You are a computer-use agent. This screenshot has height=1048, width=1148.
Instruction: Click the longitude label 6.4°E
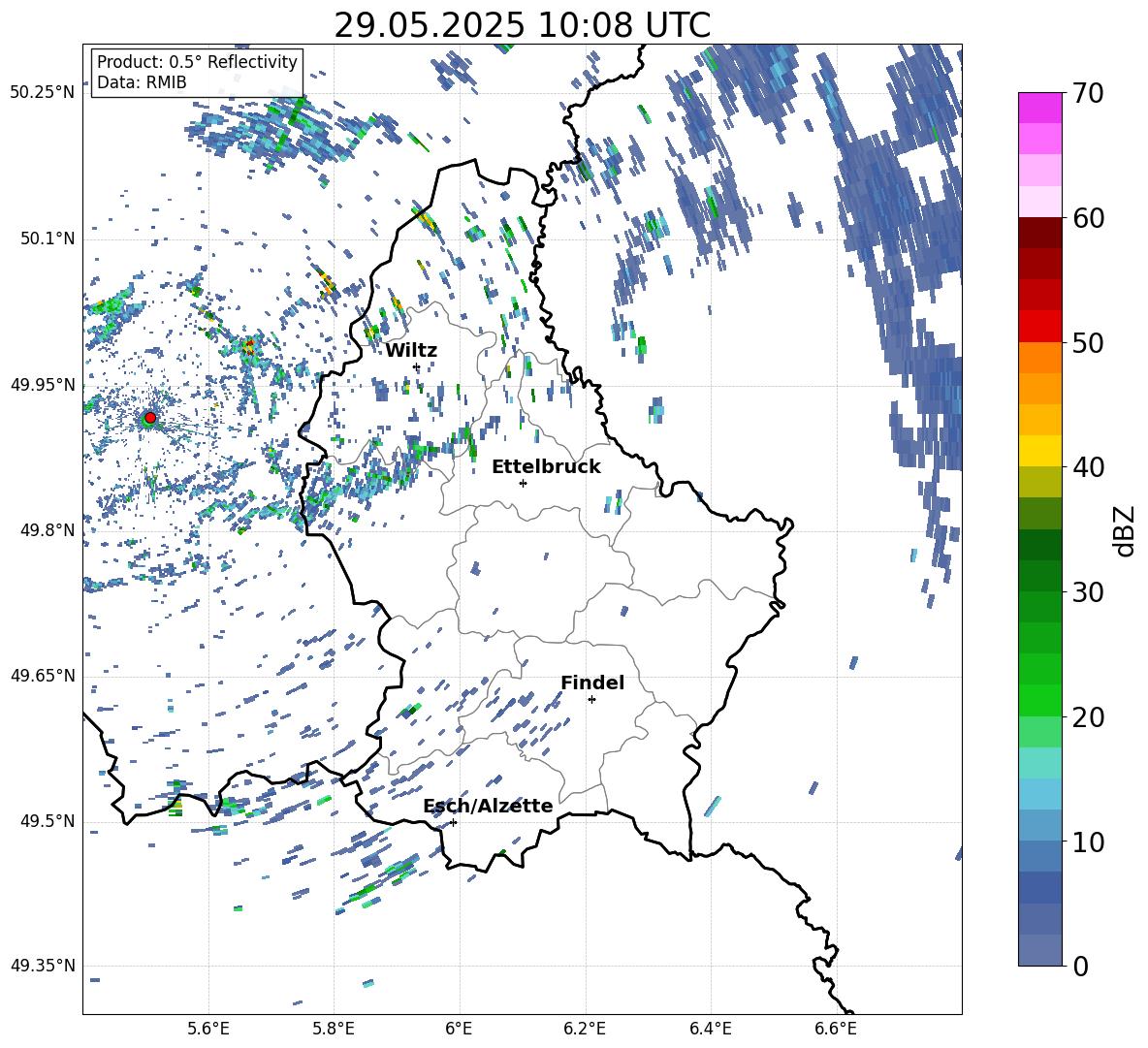[710, 1029]
